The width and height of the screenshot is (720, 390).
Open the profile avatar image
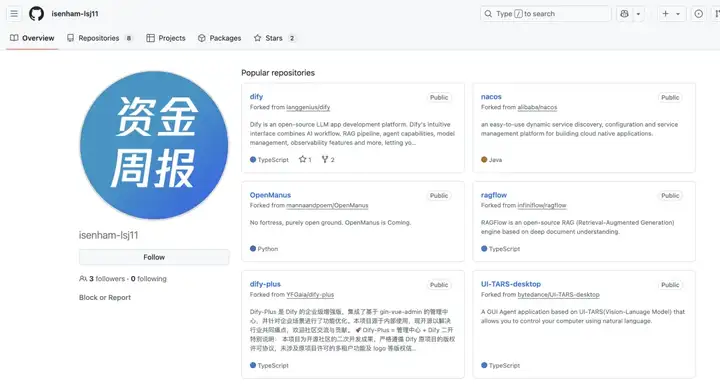pos(154,145)
